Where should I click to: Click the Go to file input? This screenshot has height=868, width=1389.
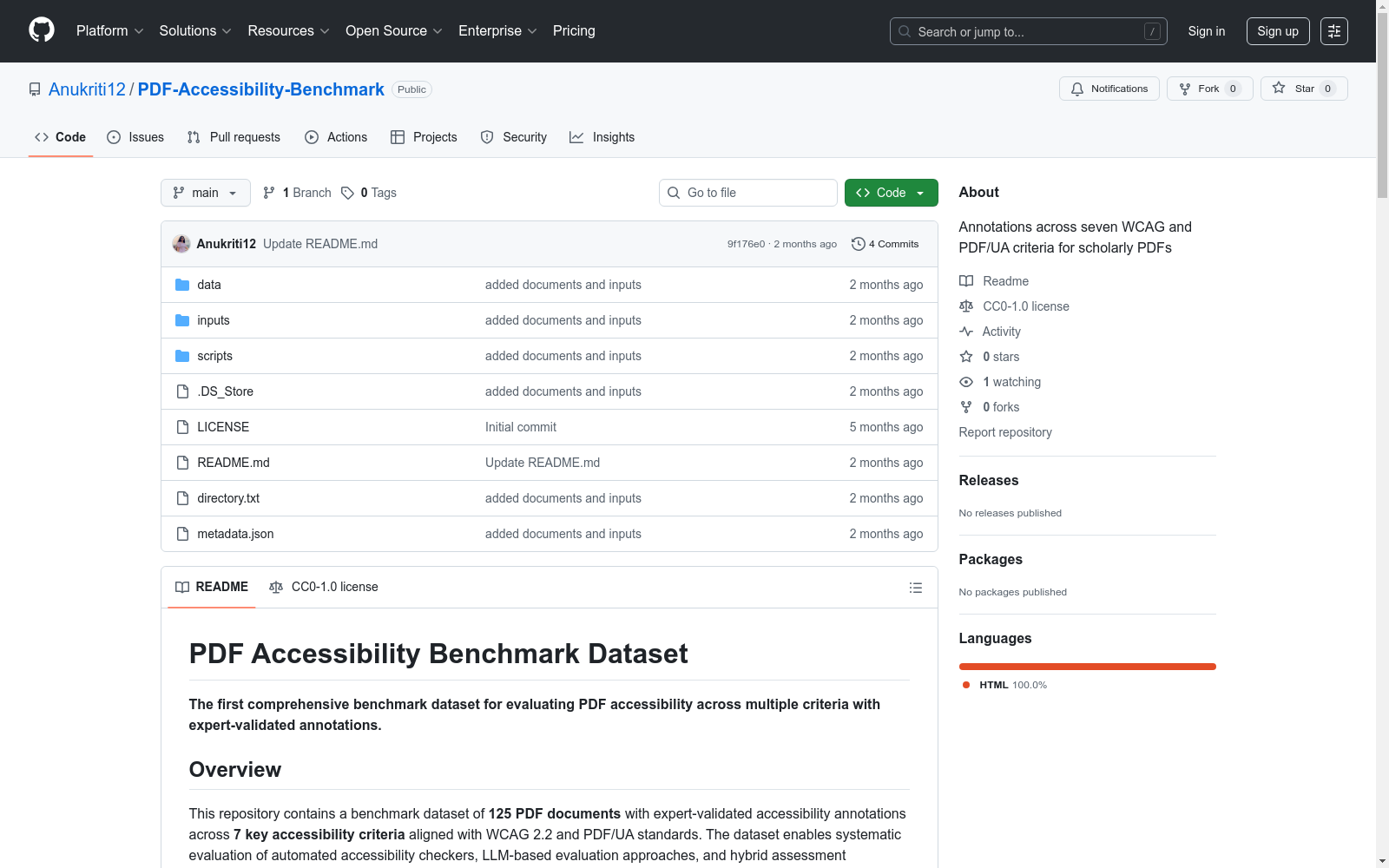(x=748, y=193)
